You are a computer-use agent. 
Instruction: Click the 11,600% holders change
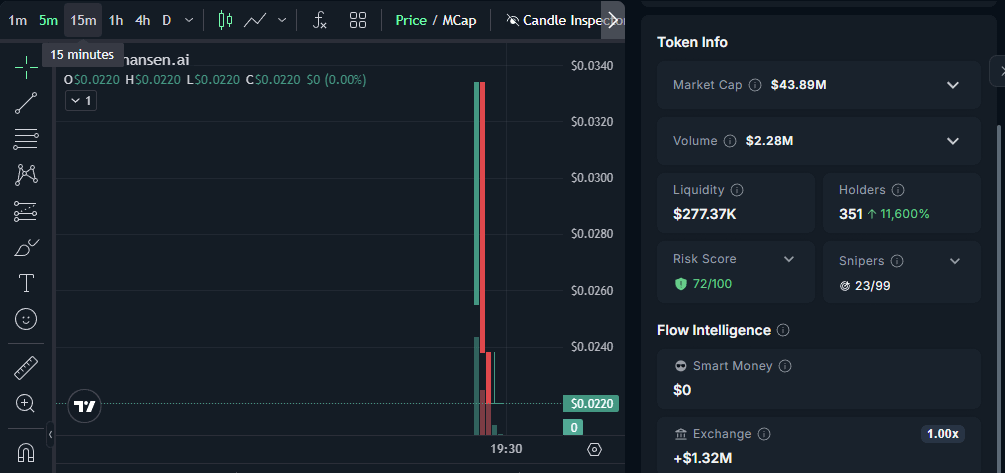904,214
